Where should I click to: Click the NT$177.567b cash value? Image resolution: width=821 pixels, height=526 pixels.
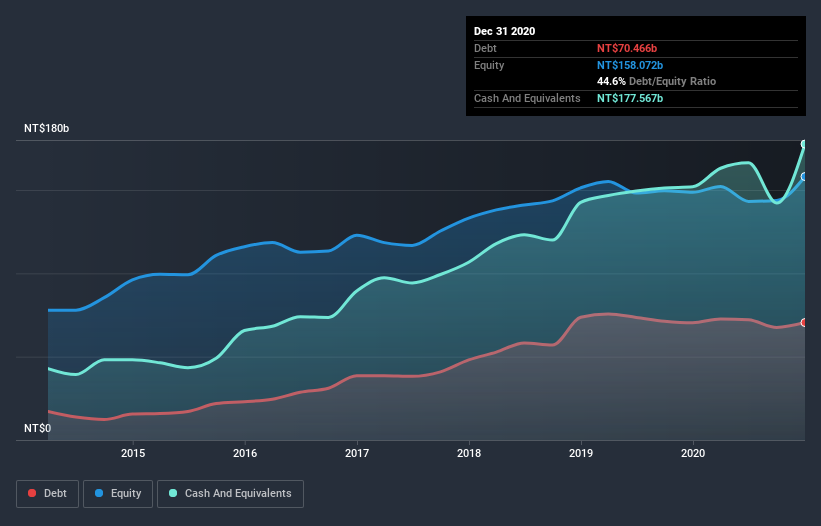(x=630, y=98)
